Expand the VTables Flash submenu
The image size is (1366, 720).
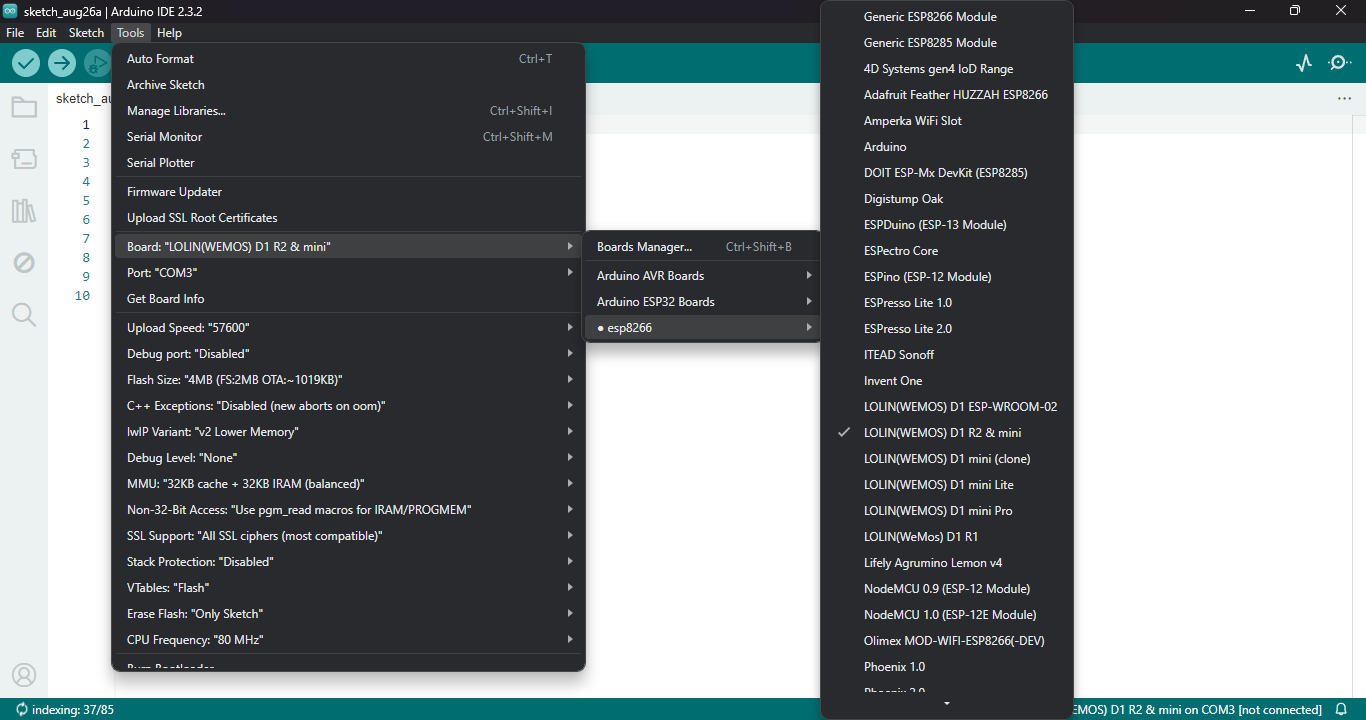(348, 588)
